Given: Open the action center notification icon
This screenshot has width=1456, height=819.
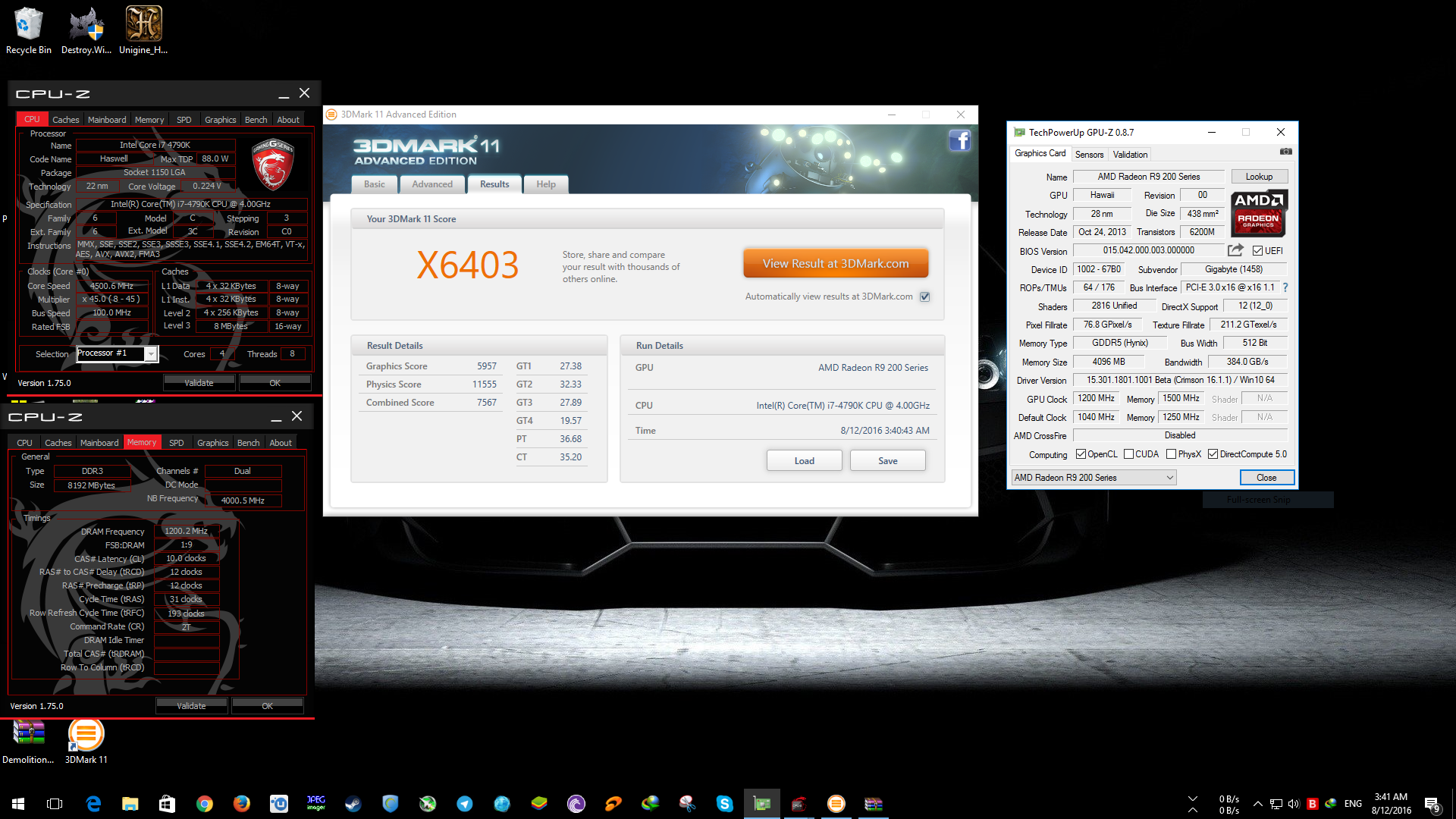Looking at the screenshot, I should tap(1432, 804).
